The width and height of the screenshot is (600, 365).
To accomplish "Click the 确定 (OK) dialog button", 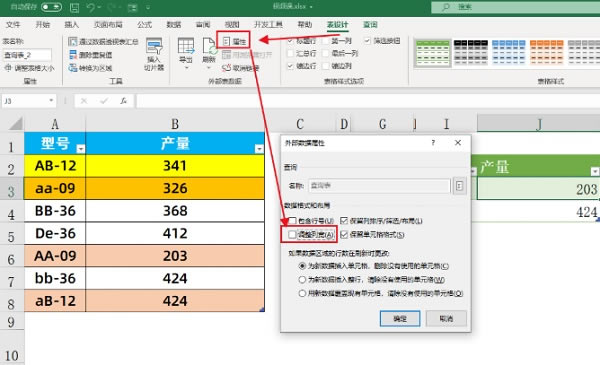I will pyautogui.click(x=400, y=318).
